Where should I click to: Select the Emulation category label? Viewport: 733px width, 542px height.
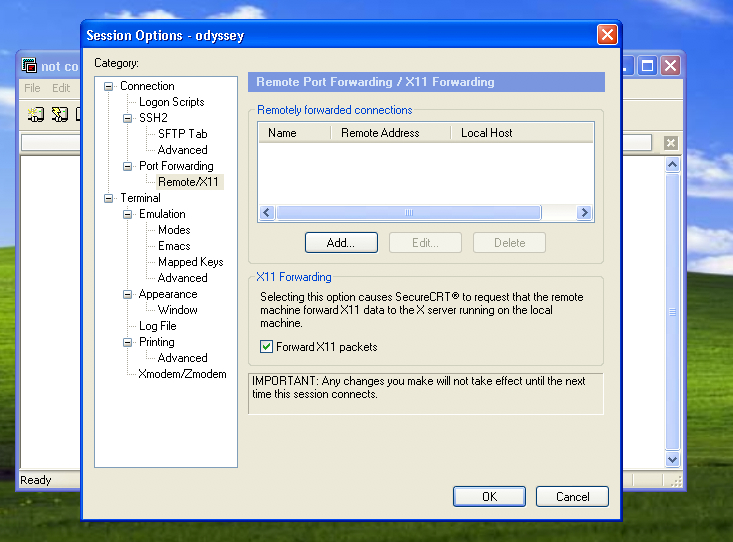click(x=162, y=214)
